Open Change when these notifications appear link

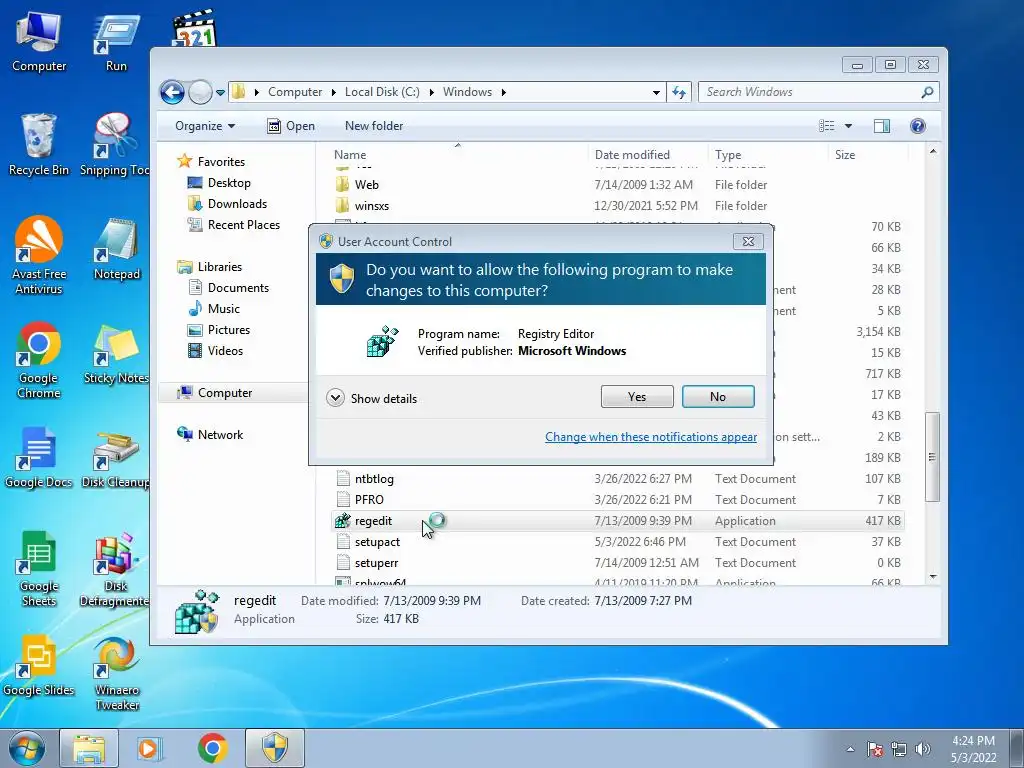click(651, 437)
